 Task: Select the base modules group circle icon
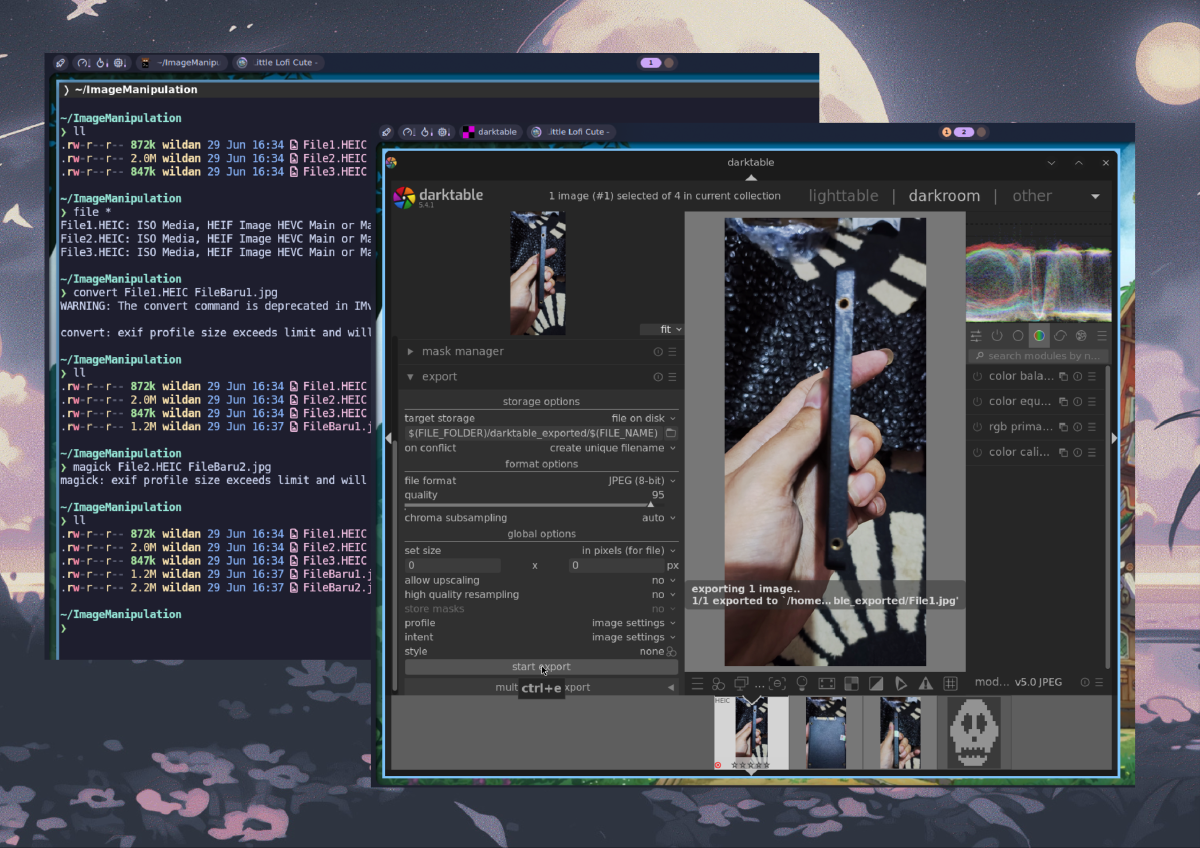pyautogui.click(x=1018, y=336)
